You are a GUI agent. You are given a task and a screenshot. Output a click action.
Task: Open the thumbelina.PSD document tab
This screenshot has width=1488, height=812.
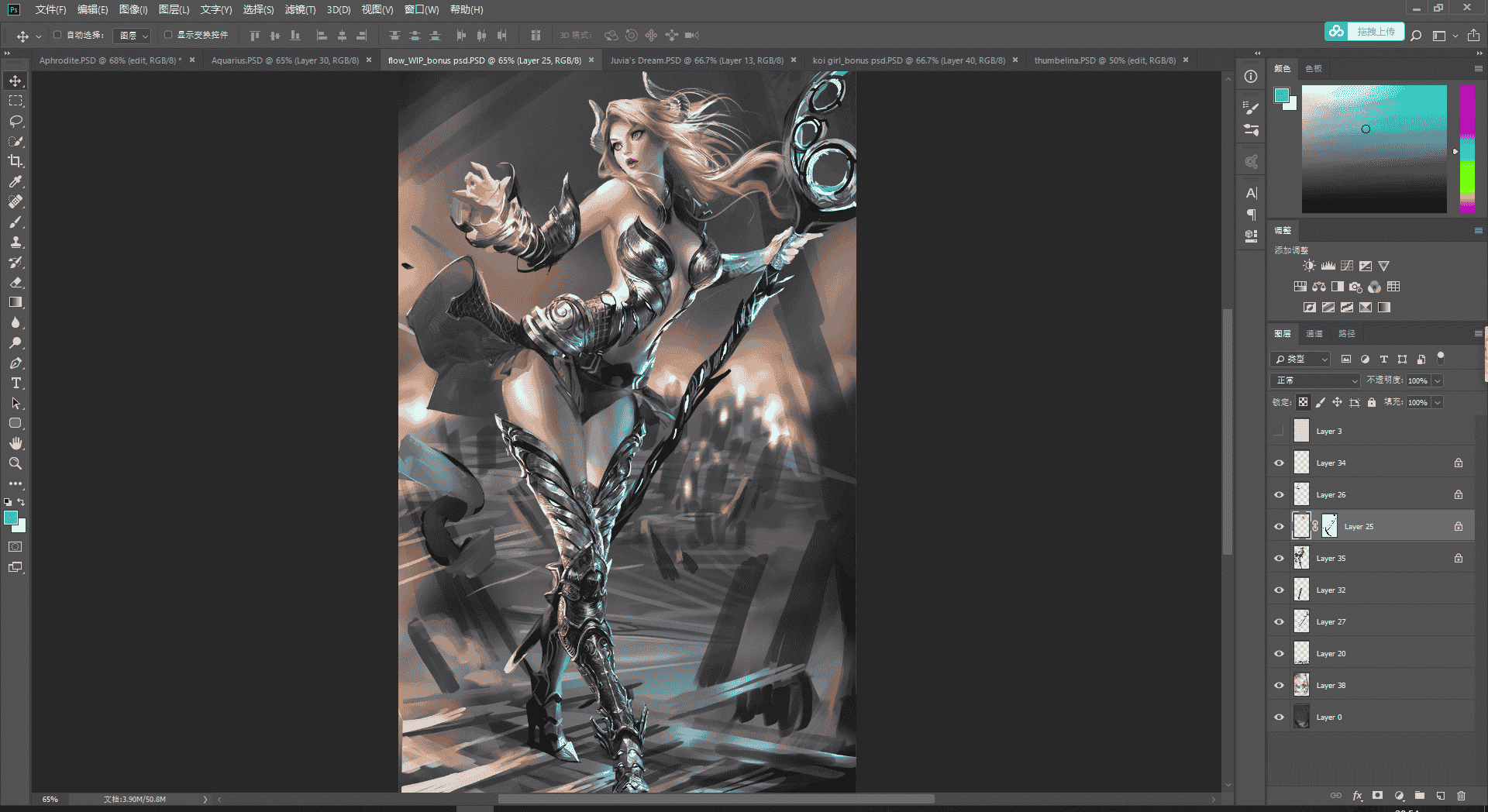[1104, 60]
